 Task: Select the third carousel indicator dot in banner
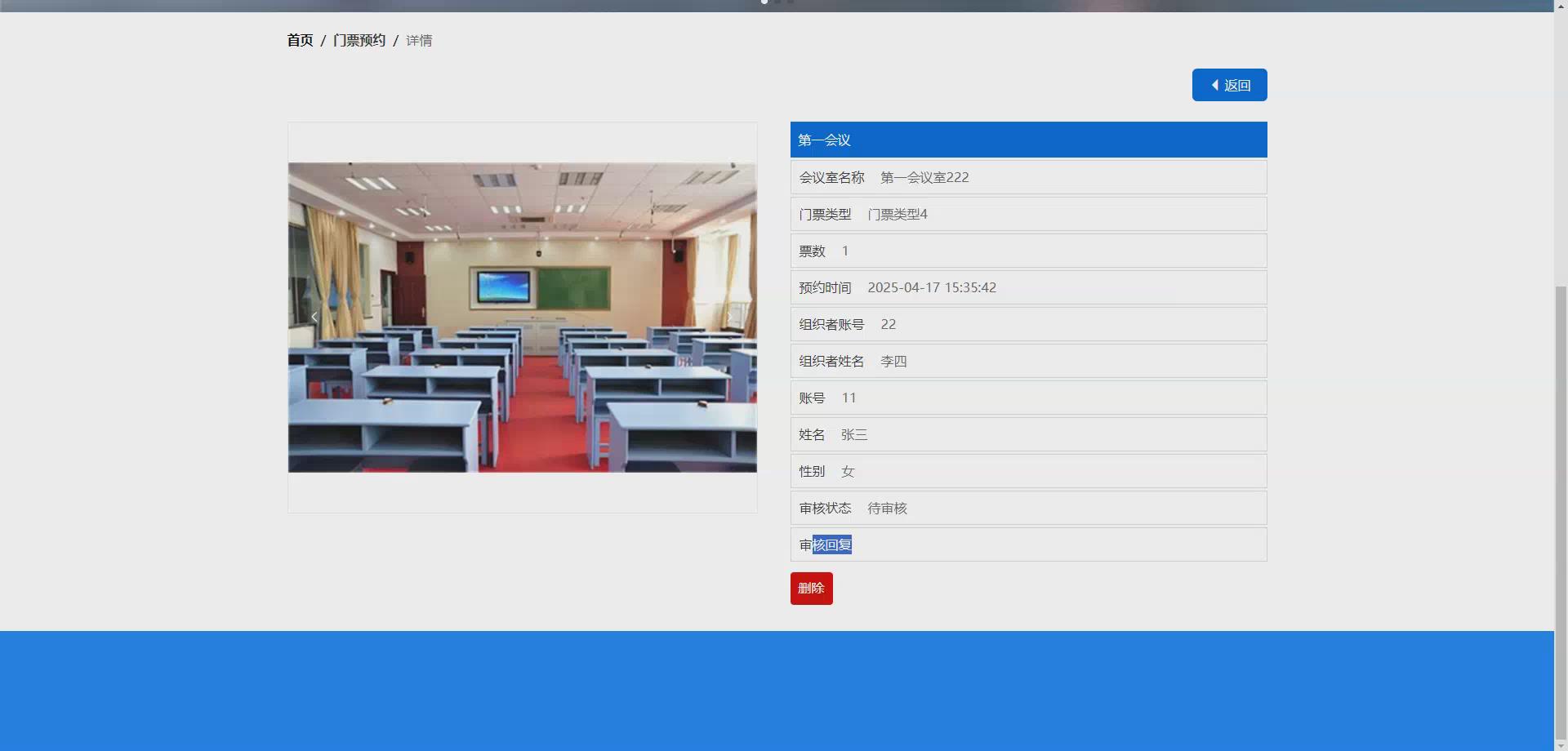(x=790, y=2)
